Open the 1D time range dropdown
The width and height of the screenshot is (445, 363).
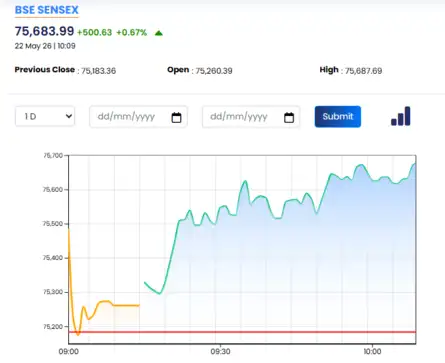point(45,116)
